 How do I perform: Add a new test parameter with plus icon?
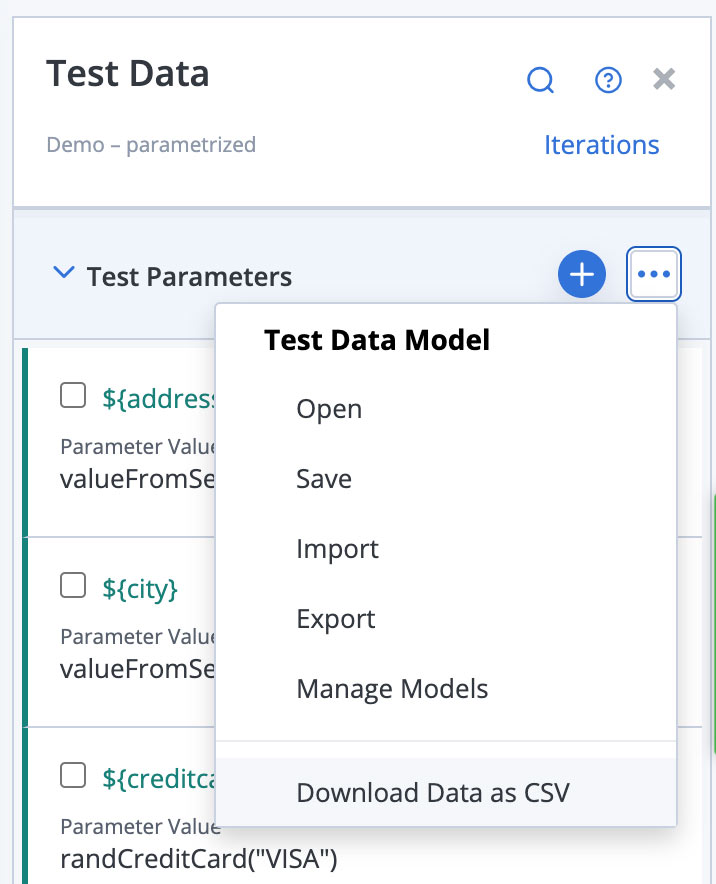coord(582,274)
